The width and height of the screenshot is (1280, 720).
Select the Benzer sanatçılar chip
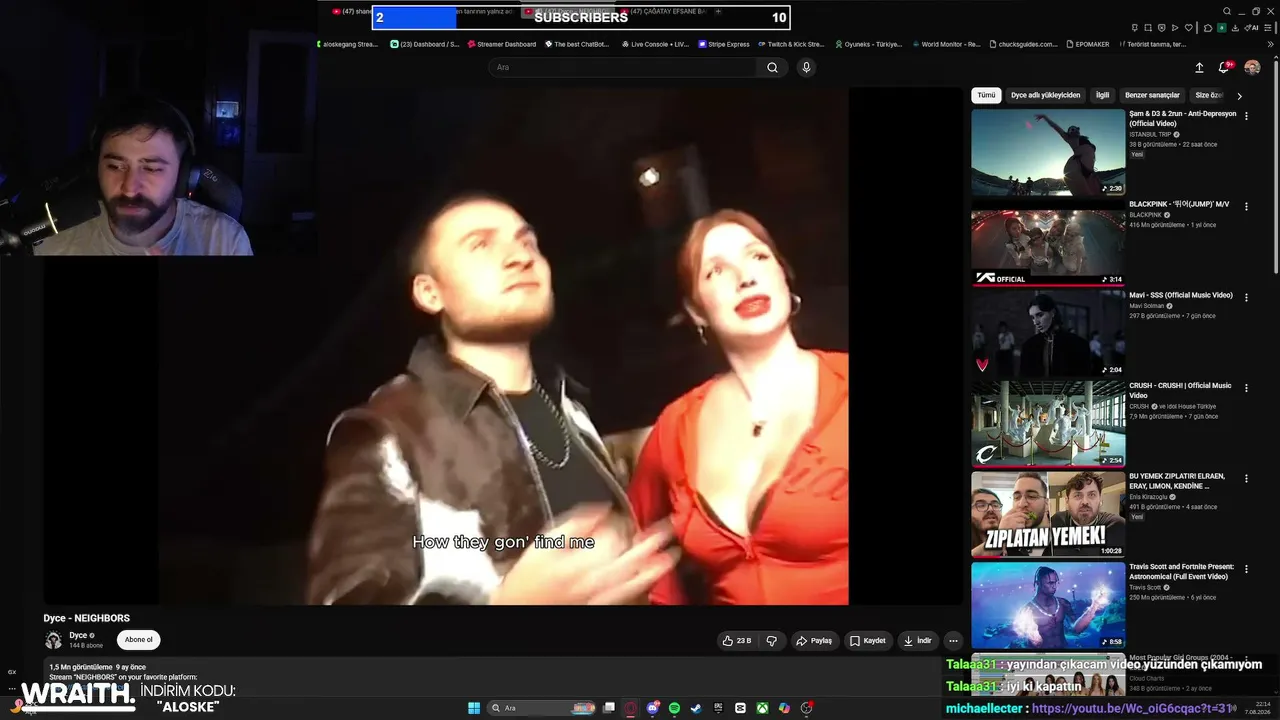pyautogui.click(x=1152, y=95)
